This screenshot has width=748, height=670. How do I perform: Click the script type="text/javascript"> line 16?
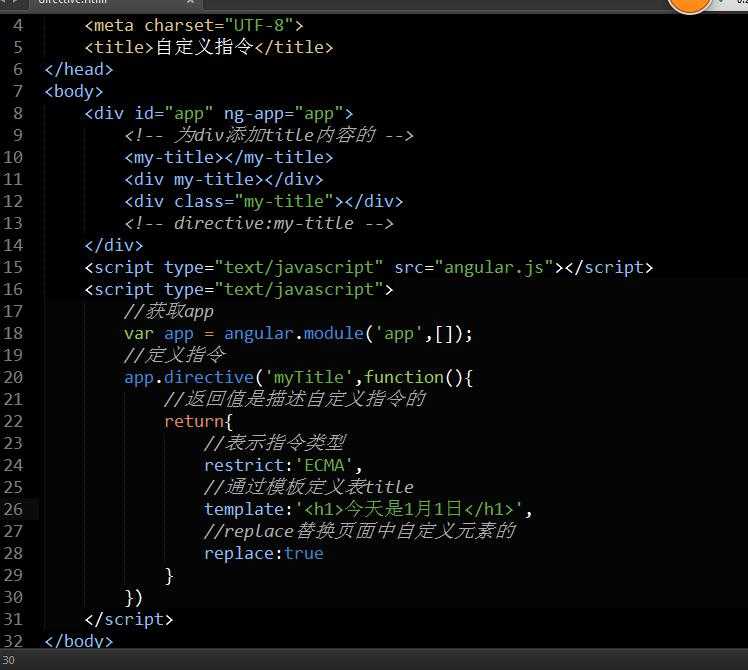239,289
